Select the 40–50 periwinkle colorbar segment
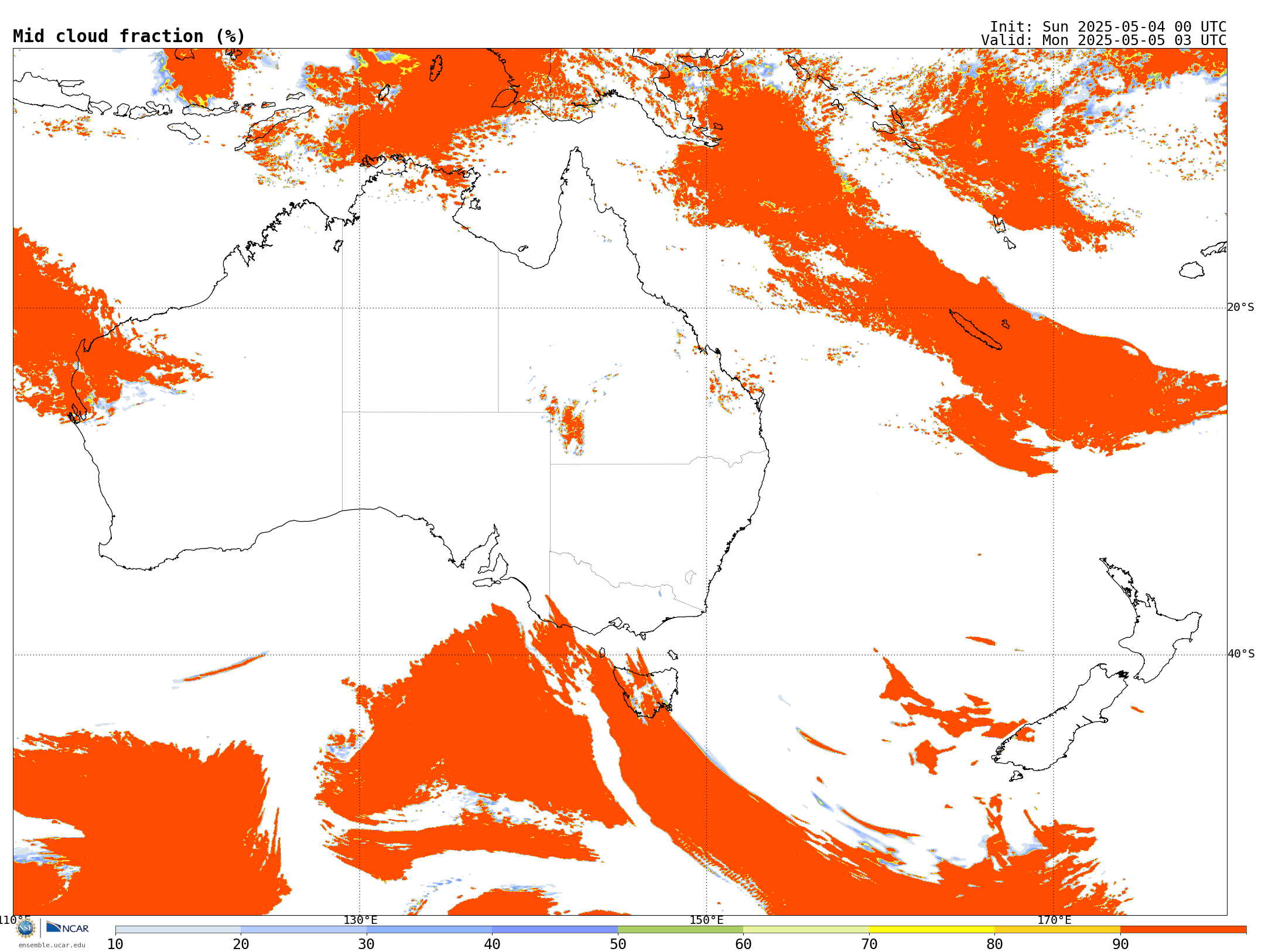Image resolution: width=1265 pixels, height=952 pixels. 555,930
